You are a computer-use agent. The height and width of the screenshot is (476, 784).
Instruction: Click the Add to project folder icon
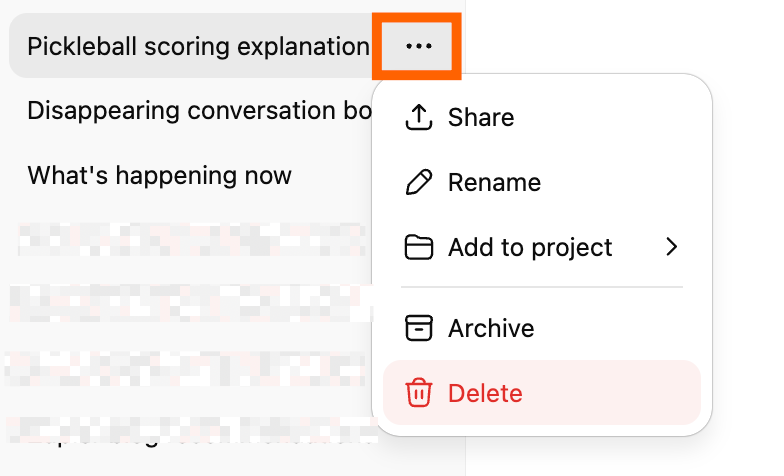click(x=418, y=247)
